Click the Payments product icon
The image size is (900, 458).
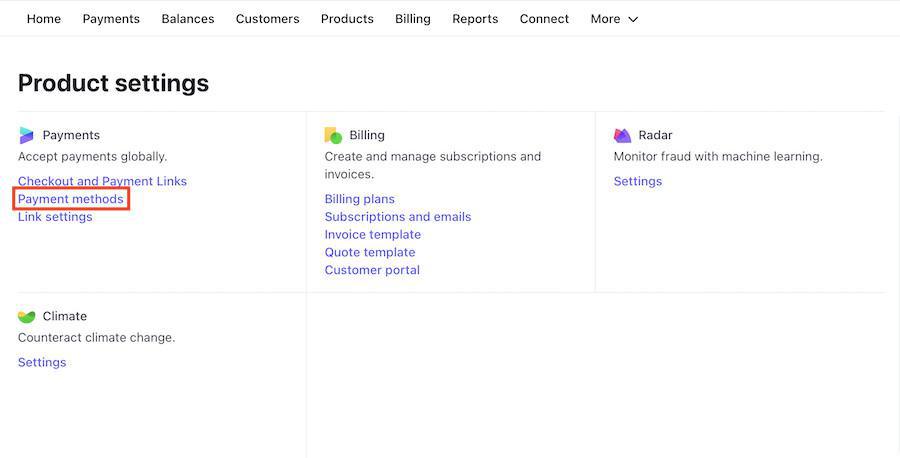pyautogui.click(x=26, y=135)
